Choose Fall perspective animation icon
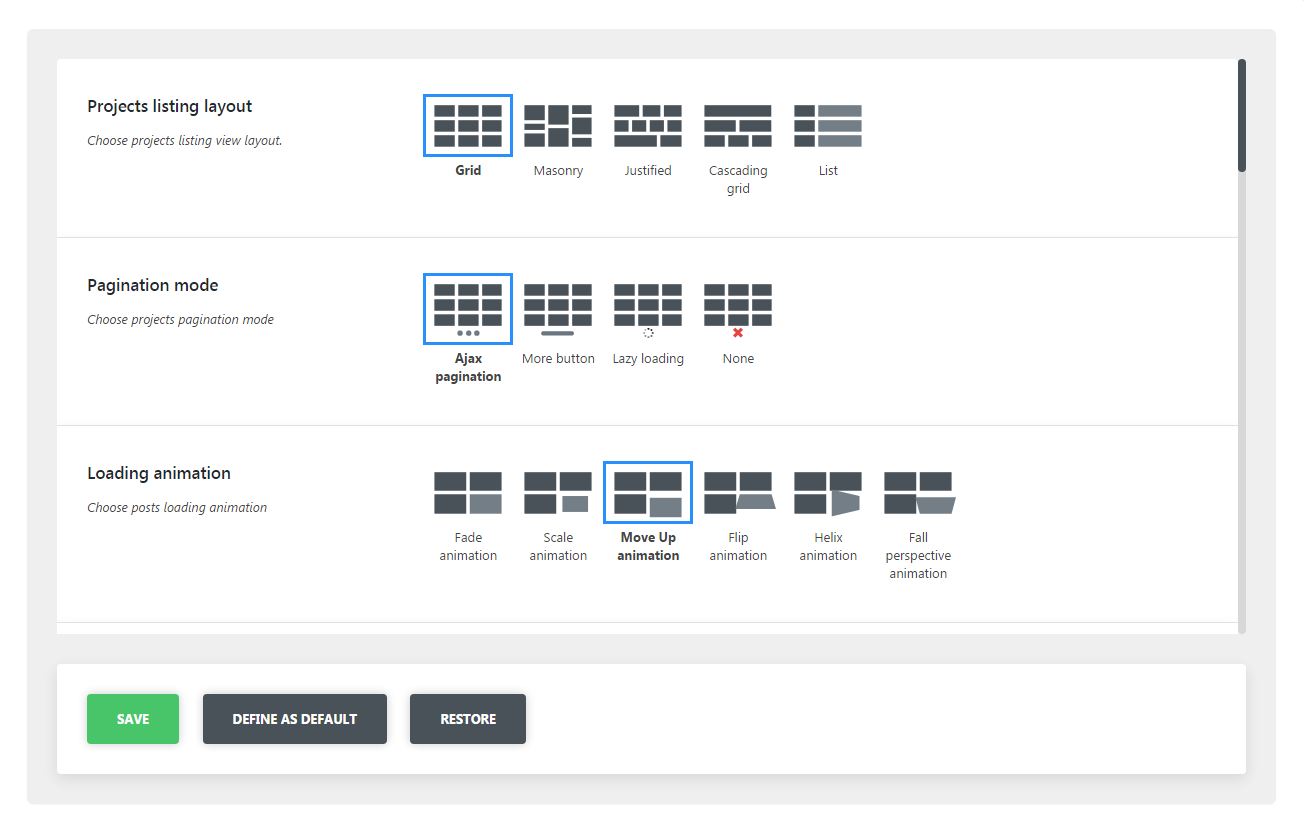The image size is (1304, 829). point(918,493)
